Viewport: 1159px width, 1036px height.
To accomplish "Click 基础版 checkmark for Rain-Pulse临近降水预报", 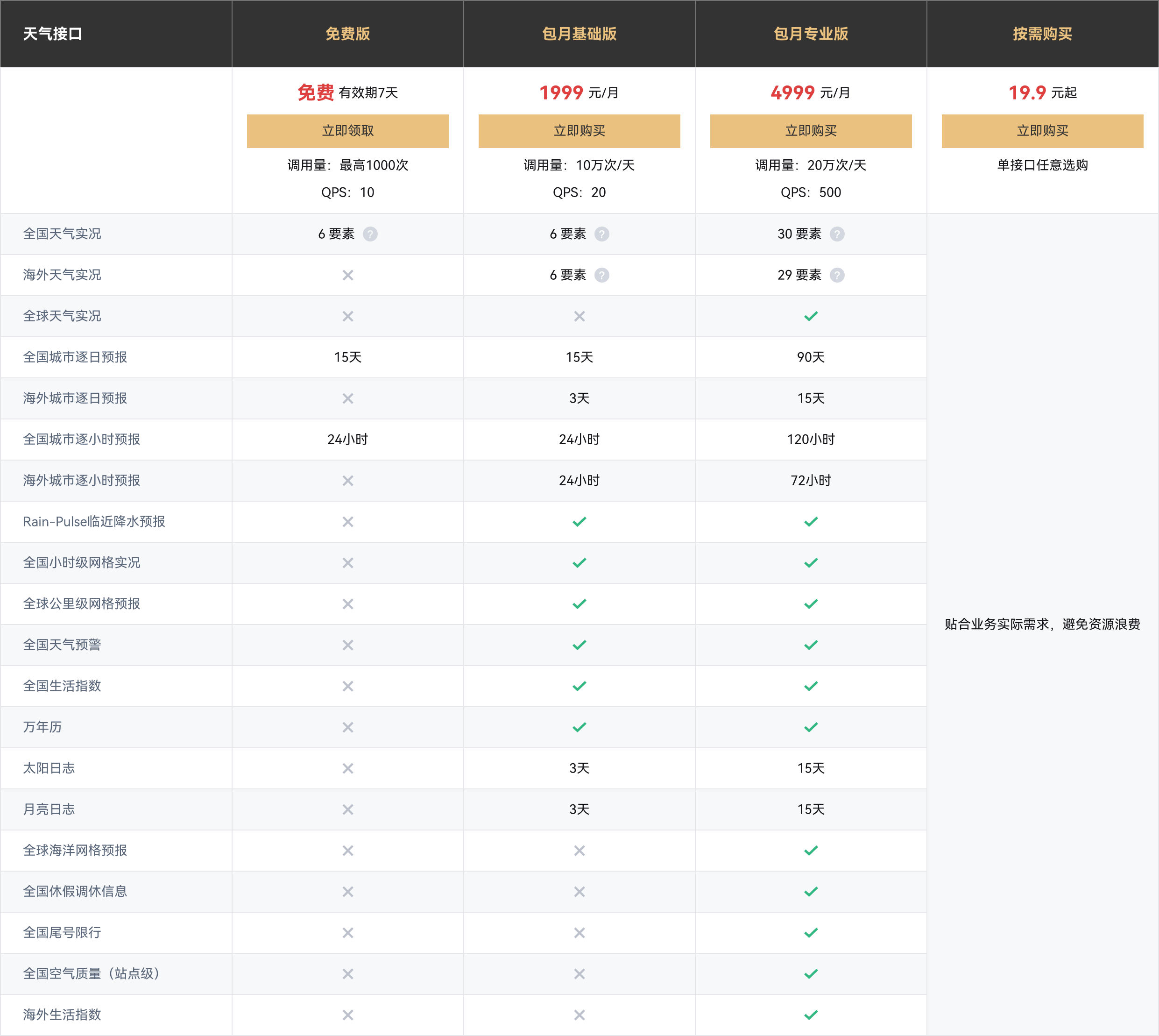I will pyautogui.click(x=579, y=521).
